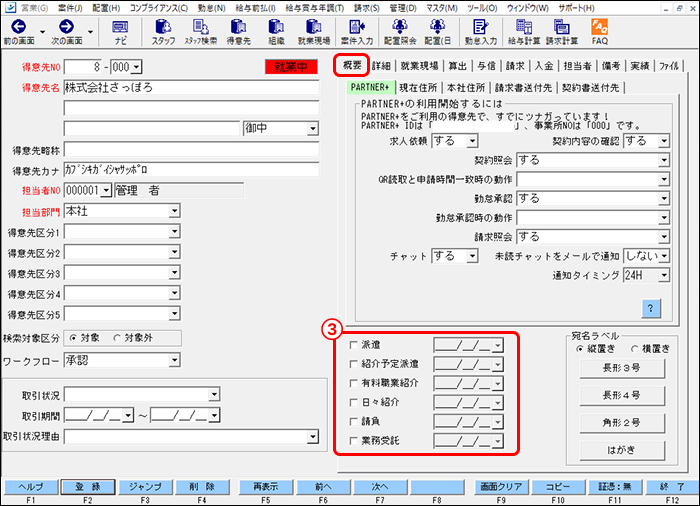This screenshot has width=700, height=506.
Task: Open the 取引状況理由 dropdown
Action: [313, 437]
